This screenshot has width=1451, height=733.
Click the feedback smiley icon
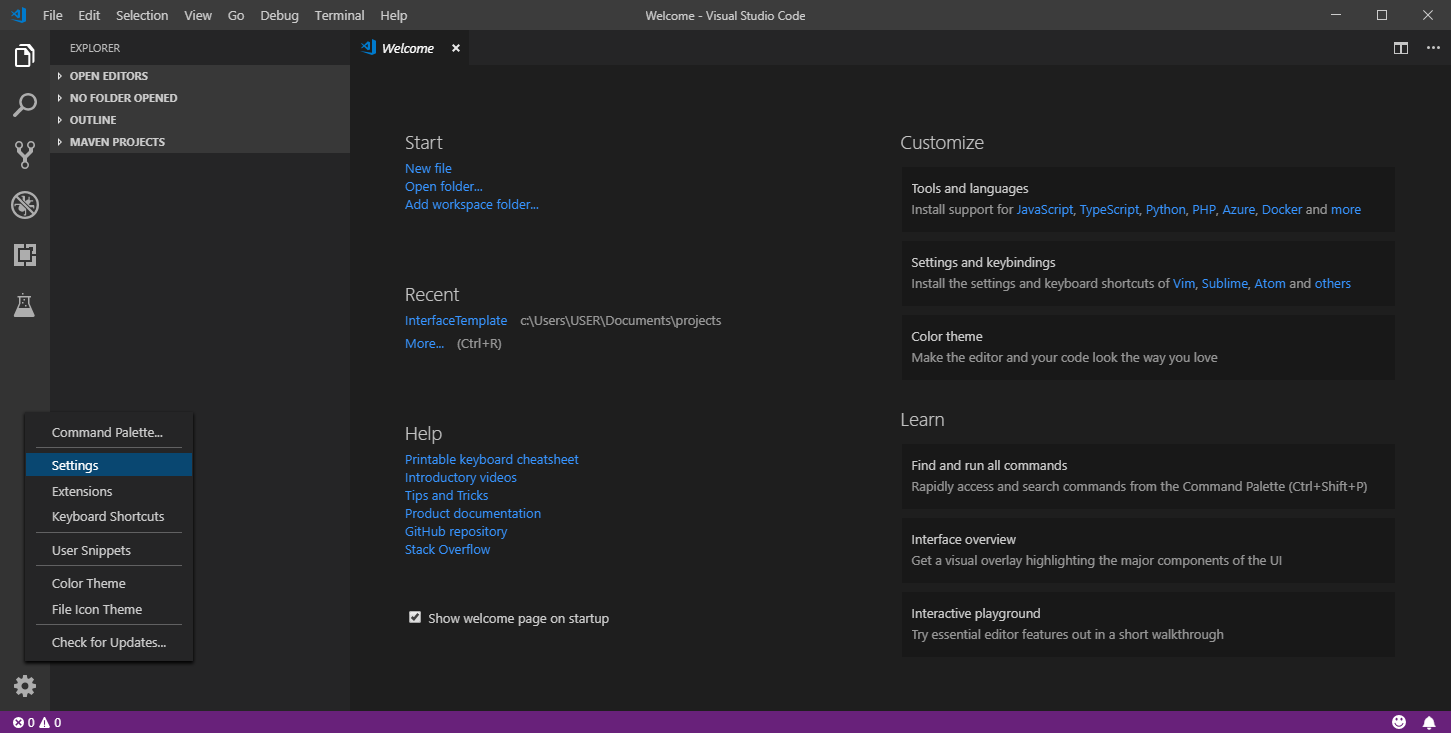point(1399,722)
